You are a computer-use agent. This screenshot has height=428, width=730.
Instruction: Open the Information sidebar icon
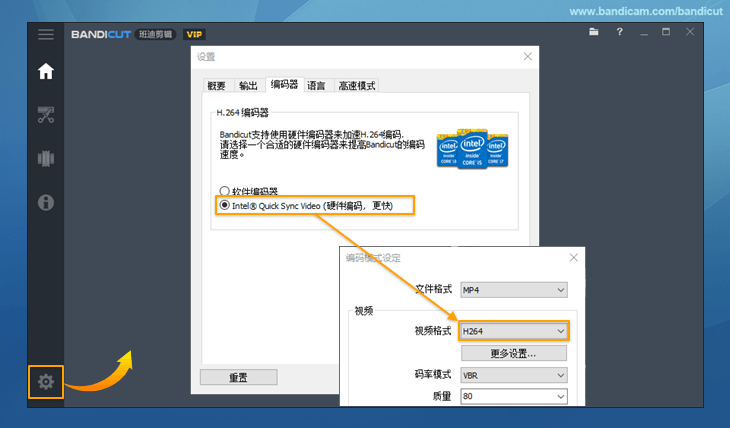tap(46, 203)
